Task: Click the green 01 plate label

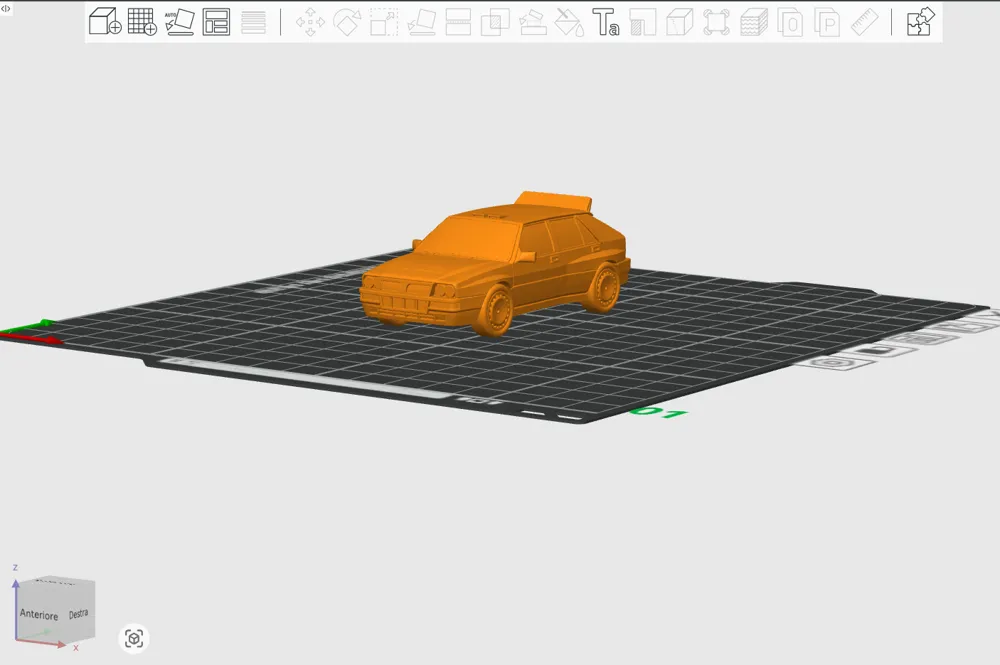Action: [658, 413]
